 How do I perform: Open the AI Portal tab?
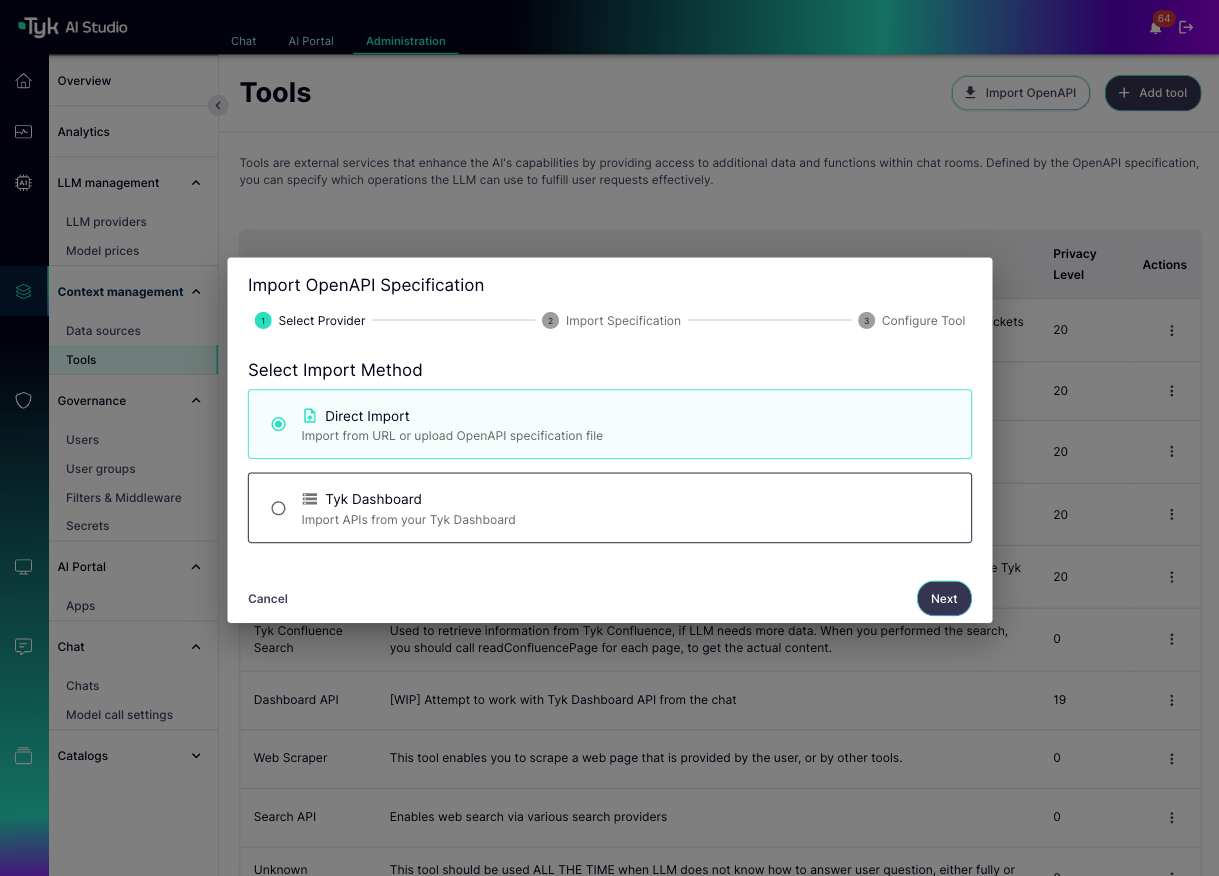(x=310, y=41)
